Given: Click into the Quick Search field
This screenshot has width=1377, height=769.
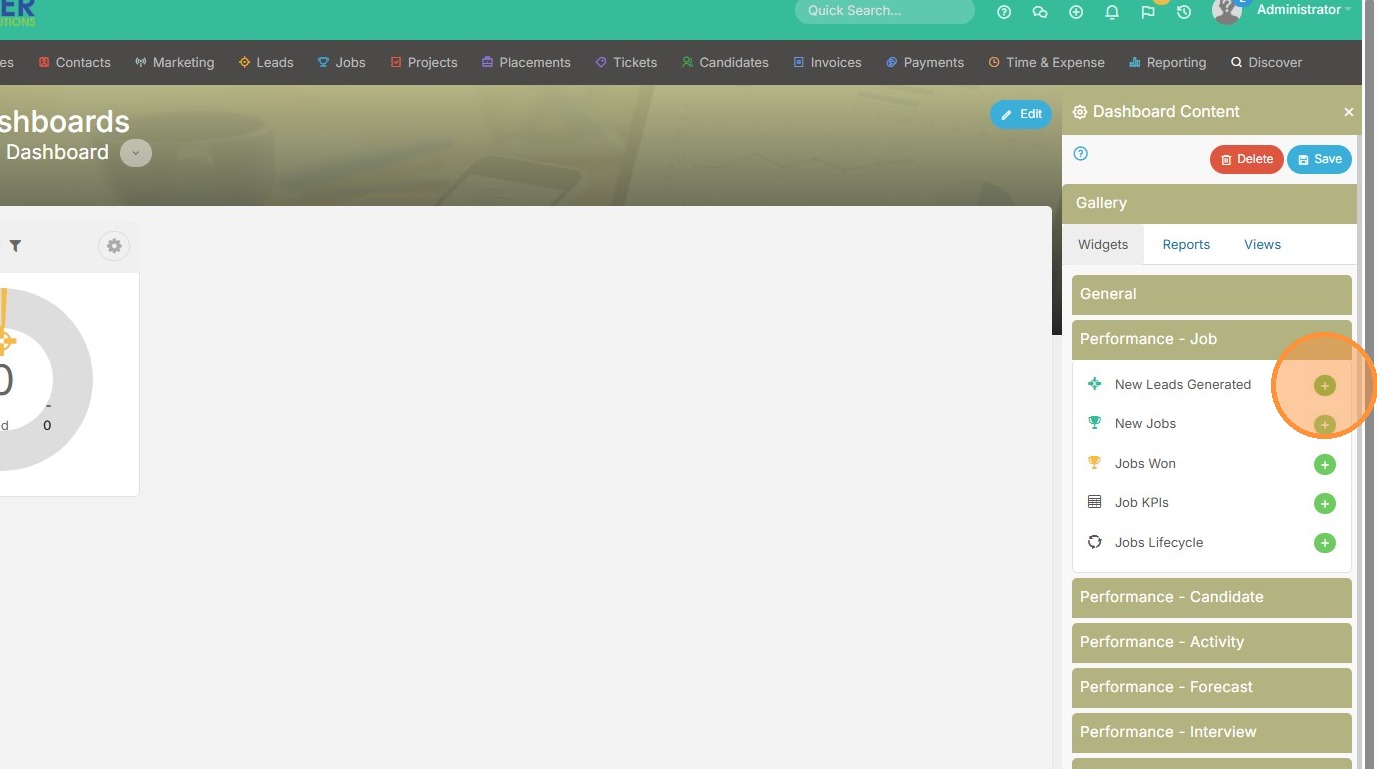Looking at the screenshot, I should [885, 11].
